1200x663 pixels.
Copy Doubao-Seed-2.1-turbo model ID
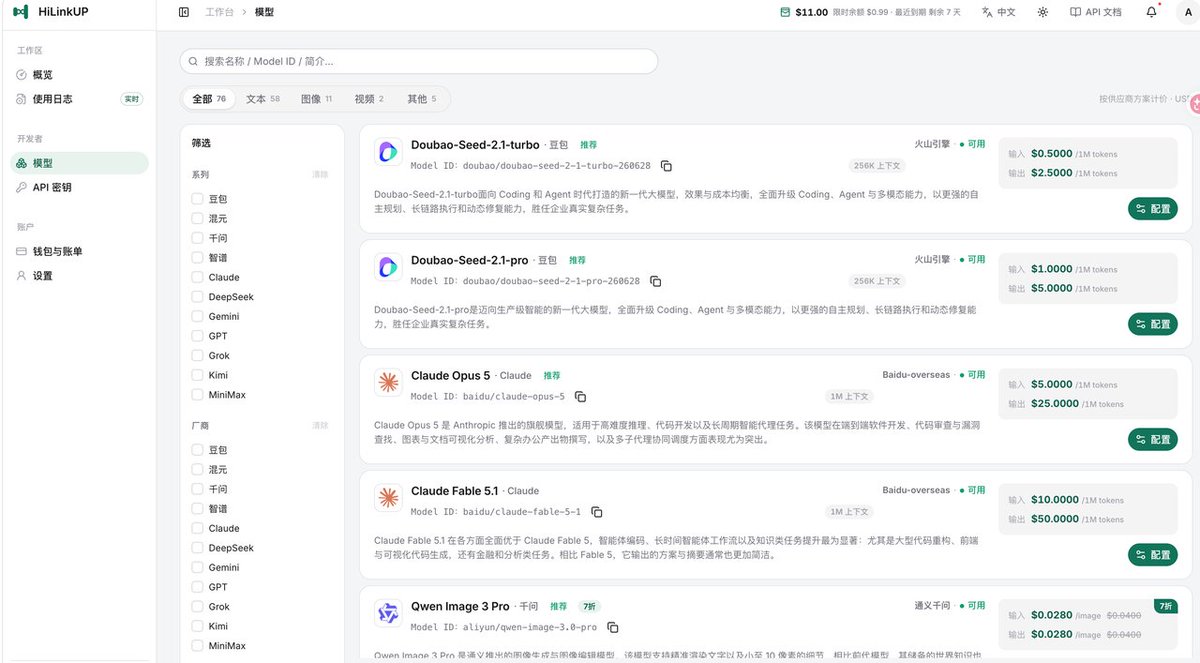click(x=666, y=166)
